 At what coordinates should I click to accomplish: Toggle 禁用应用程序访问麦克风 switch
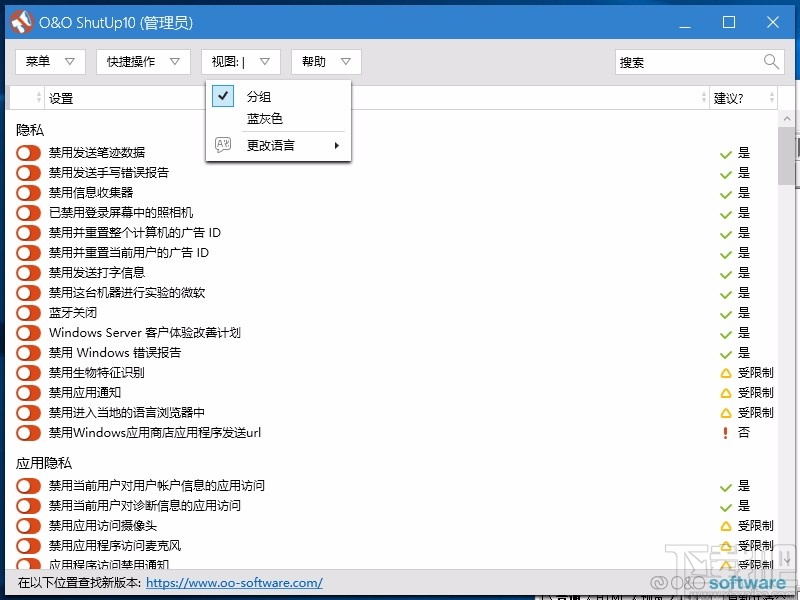(28, 545)
